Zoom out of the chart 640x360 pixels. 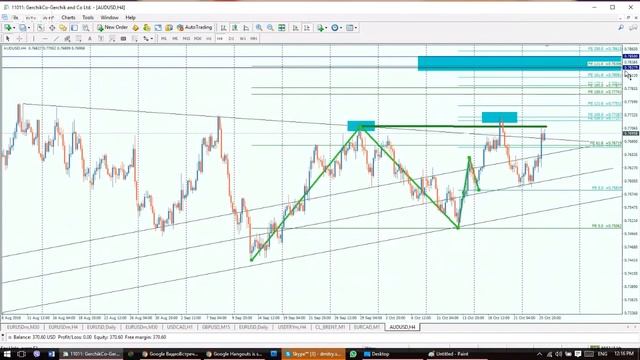coord(270,28)
